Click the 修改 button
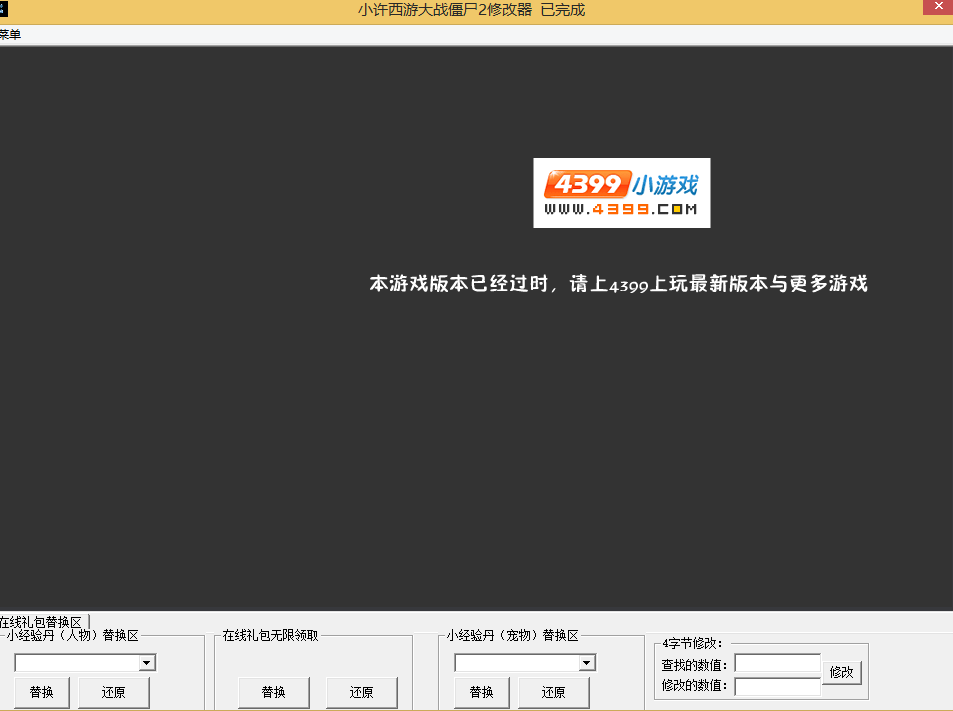 [842, 672]
